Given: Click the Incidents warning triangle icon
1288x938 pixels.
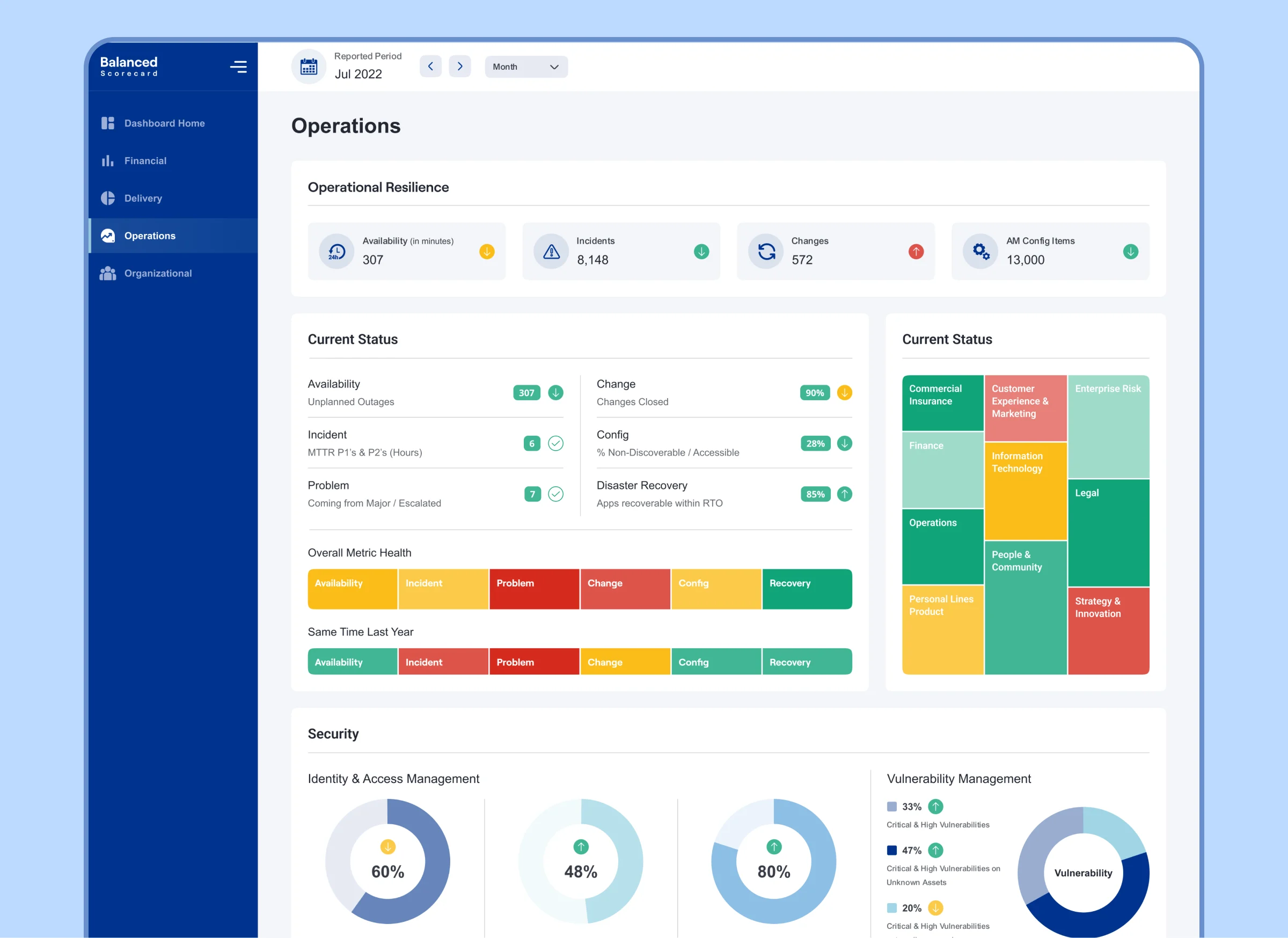Looking at the screenshot, I should (551, 252).
